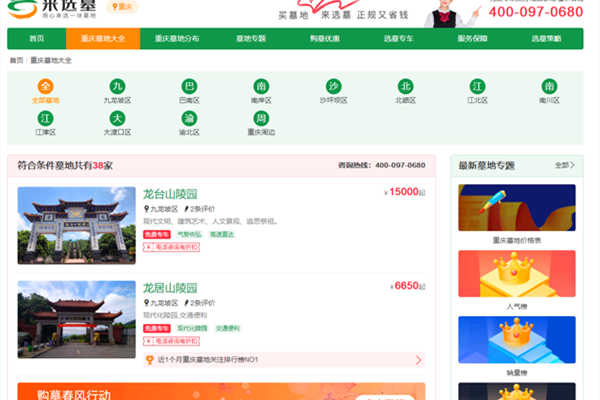
Task: Click 气势恢弘 tag on 龙台山陵园
Action: tap(189, 234)
